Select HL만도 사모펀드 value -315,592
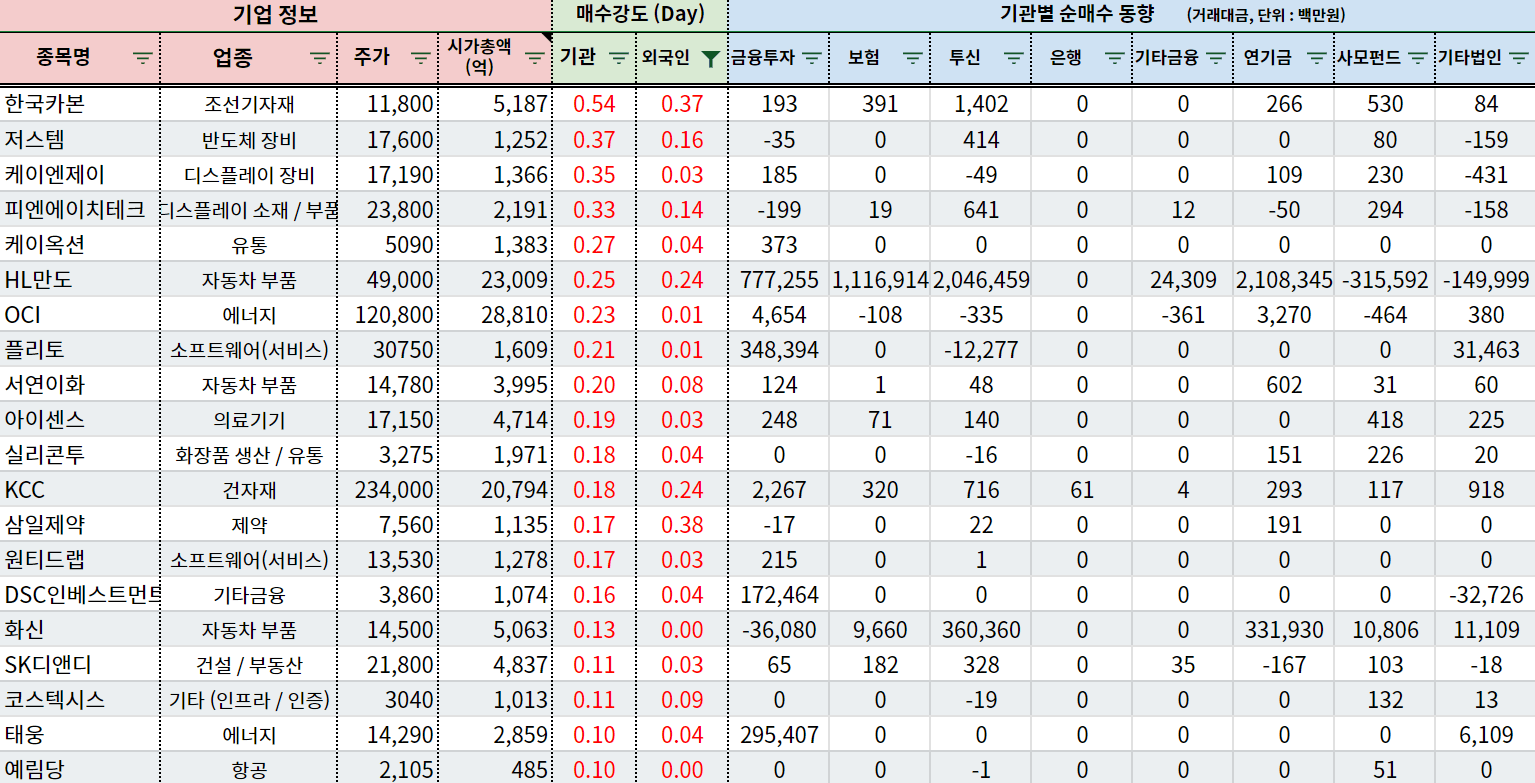Viewport: 1535px width, 783px height. [x=1385, y=279]
